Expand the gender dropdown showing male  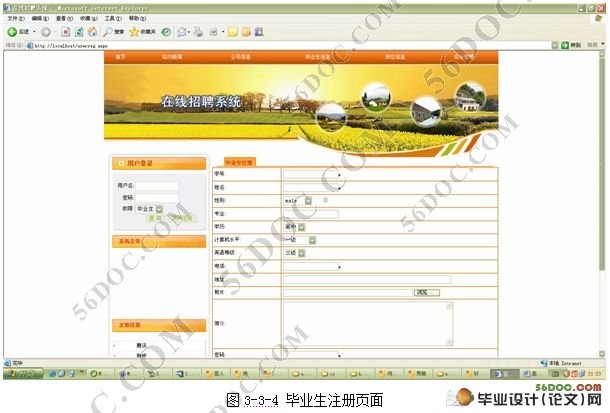[308, 200]
